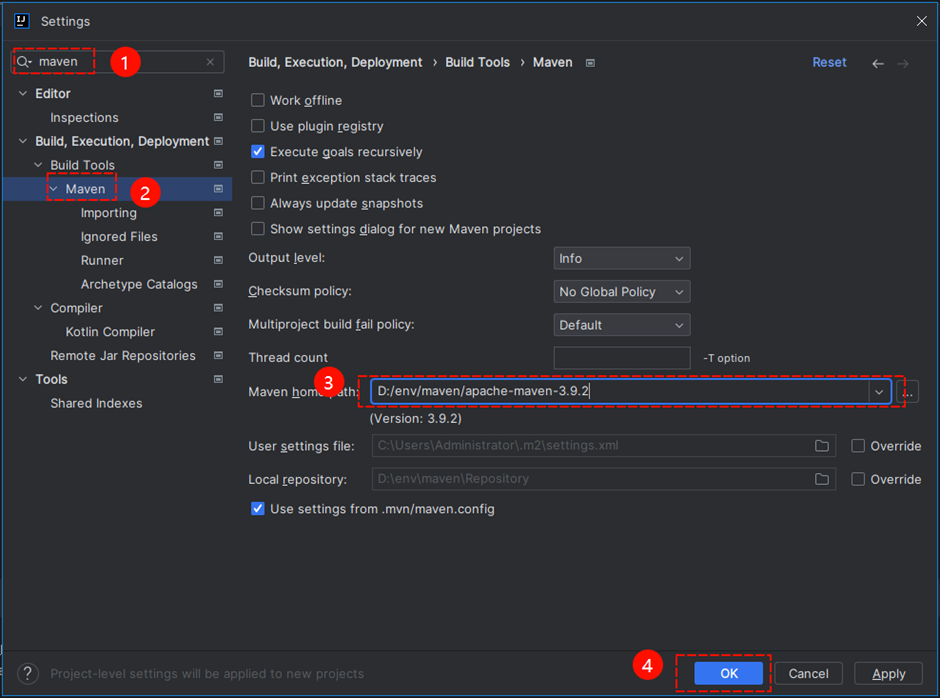The image size is (940, 698).
Task: Focus the Thread count input field
Action: [622, 358]
